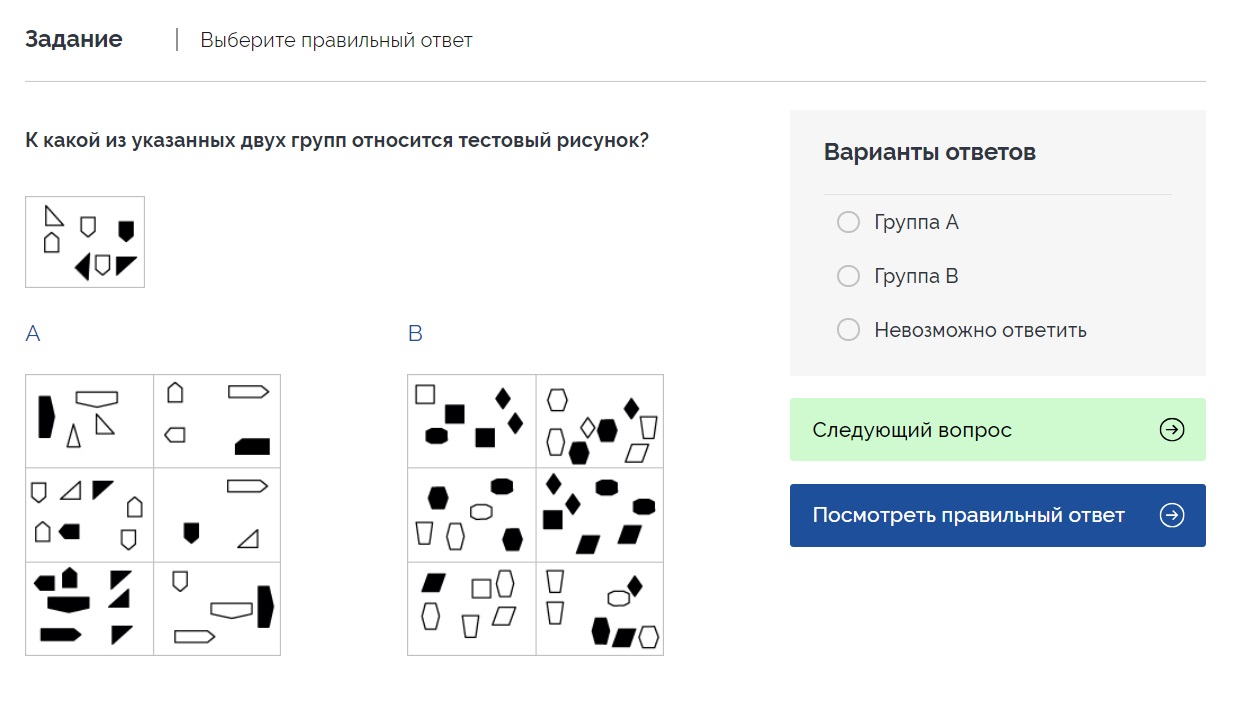Click the 'Следующий вопрос' button
Viewport: 1238px width, 702px height.
tap(996, 430)
